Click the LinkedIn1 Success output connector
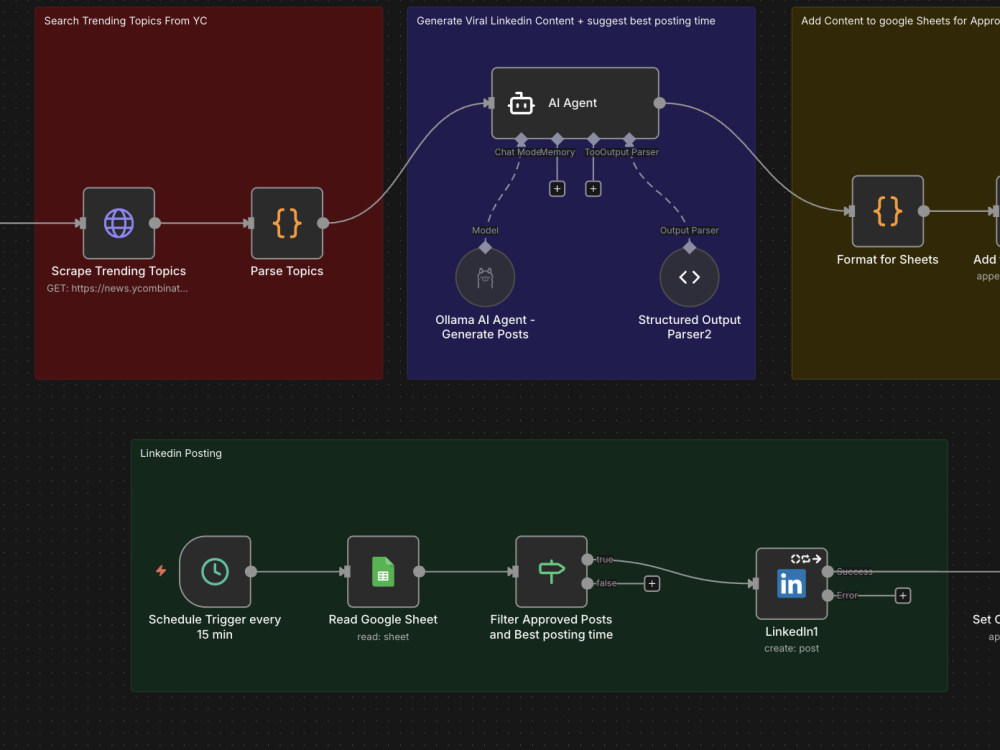The height and width of the screenshot is (750, 1000). 828,571
